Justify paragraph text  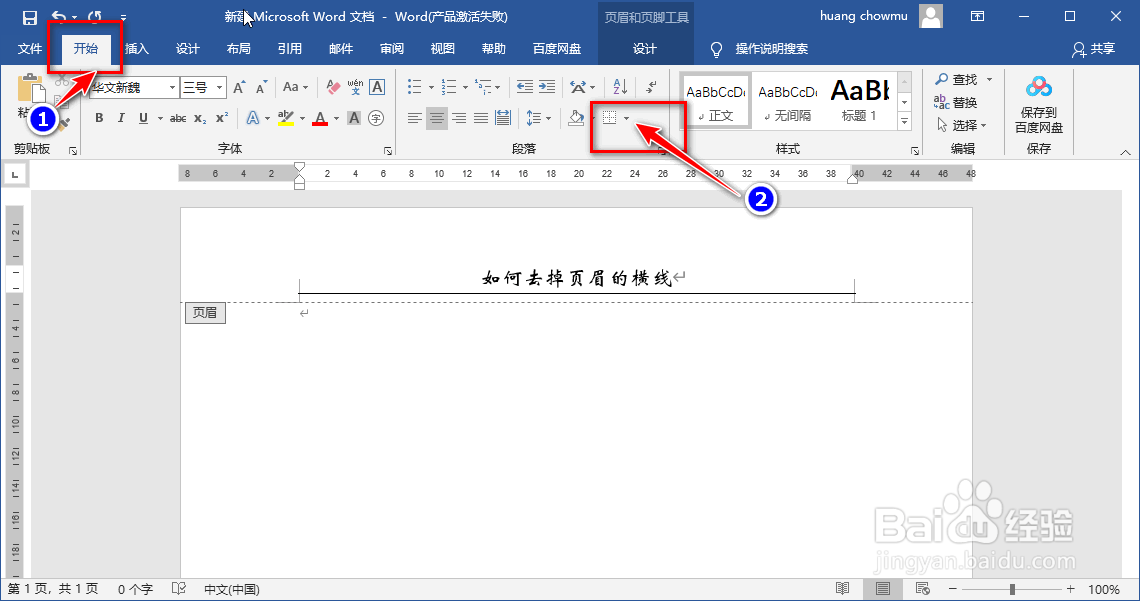pos(481,118)
